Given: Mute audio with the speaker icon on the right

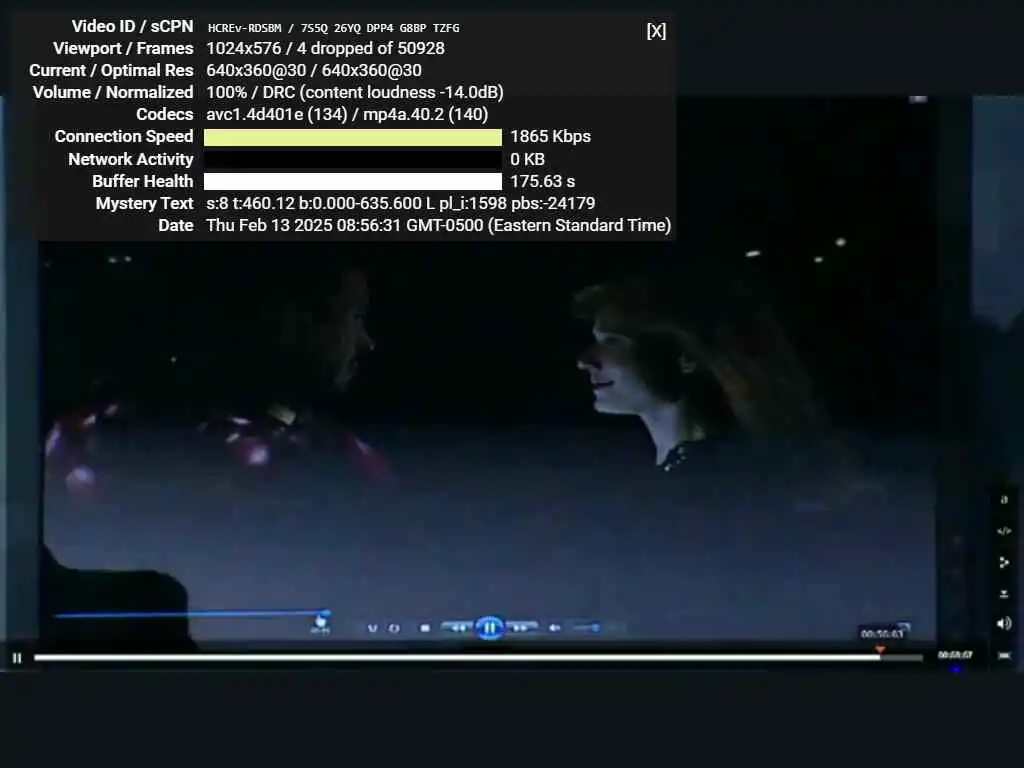Looking at the screenshot, I should point(1004,624).
